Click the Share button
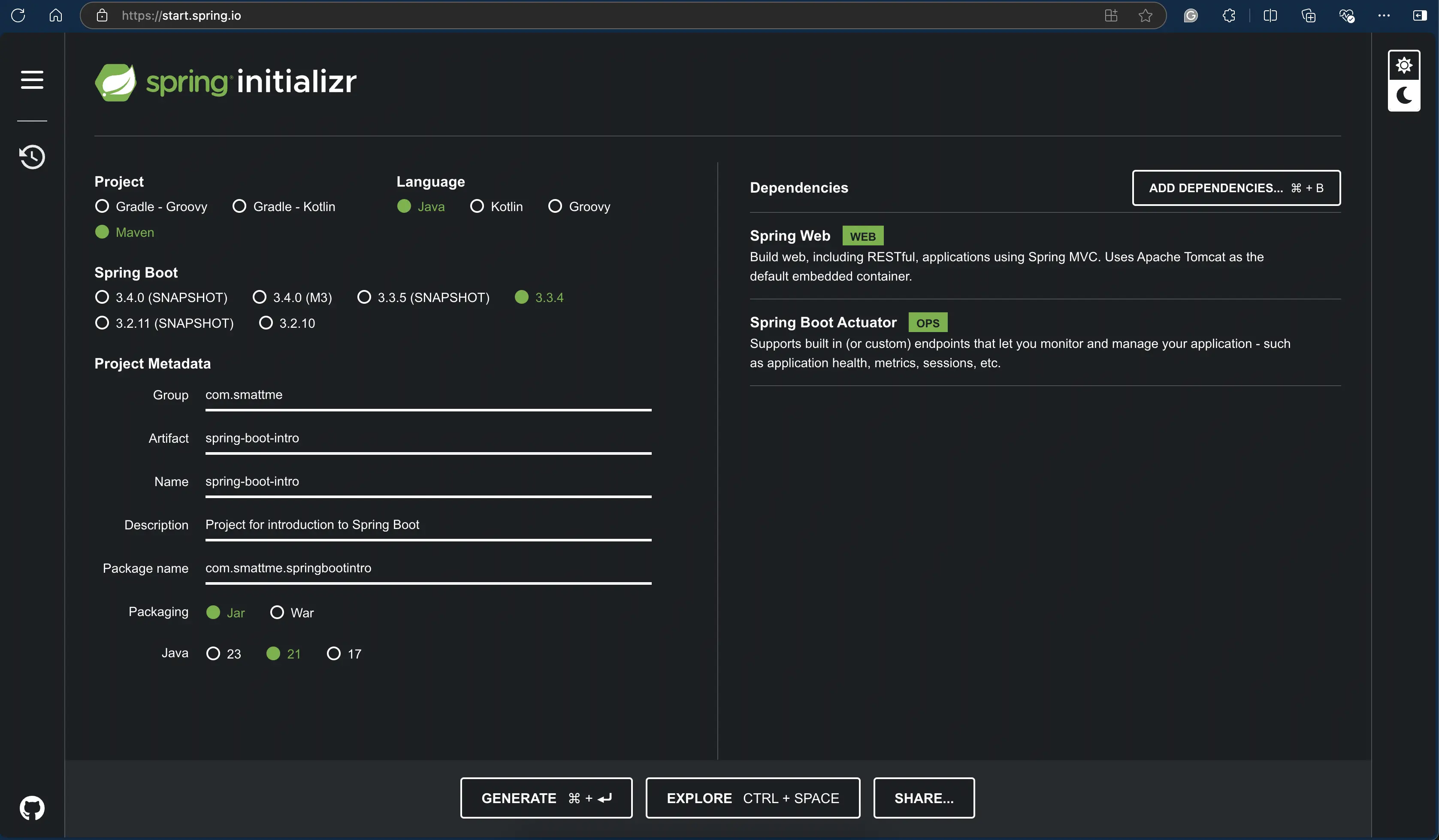Image resolution: width=1439 pixels, height=840 pixels. pos(924,798)
